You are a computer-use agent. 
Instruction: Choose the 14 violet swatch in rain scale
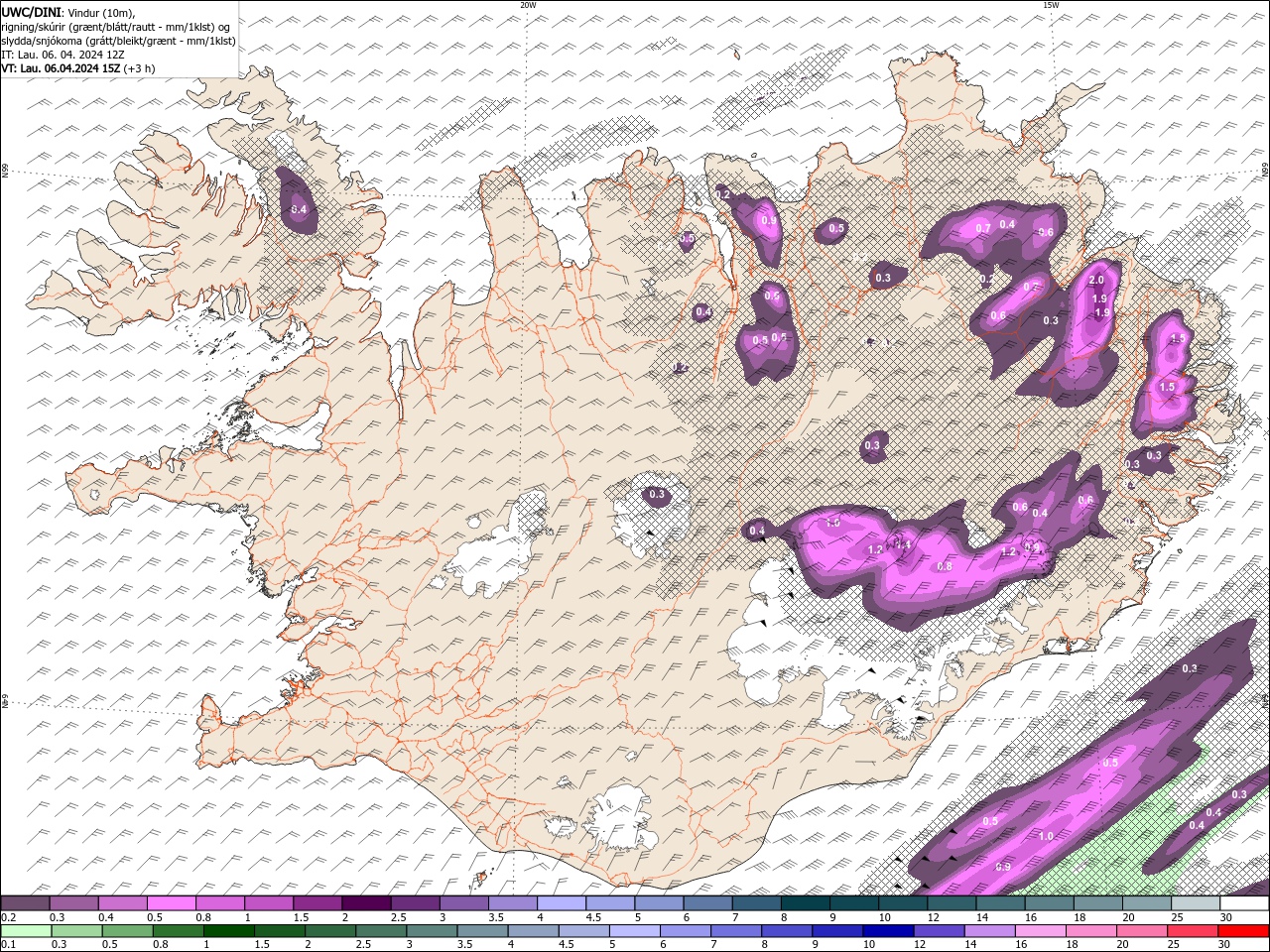pyautogui.click(x=988, y=930)
